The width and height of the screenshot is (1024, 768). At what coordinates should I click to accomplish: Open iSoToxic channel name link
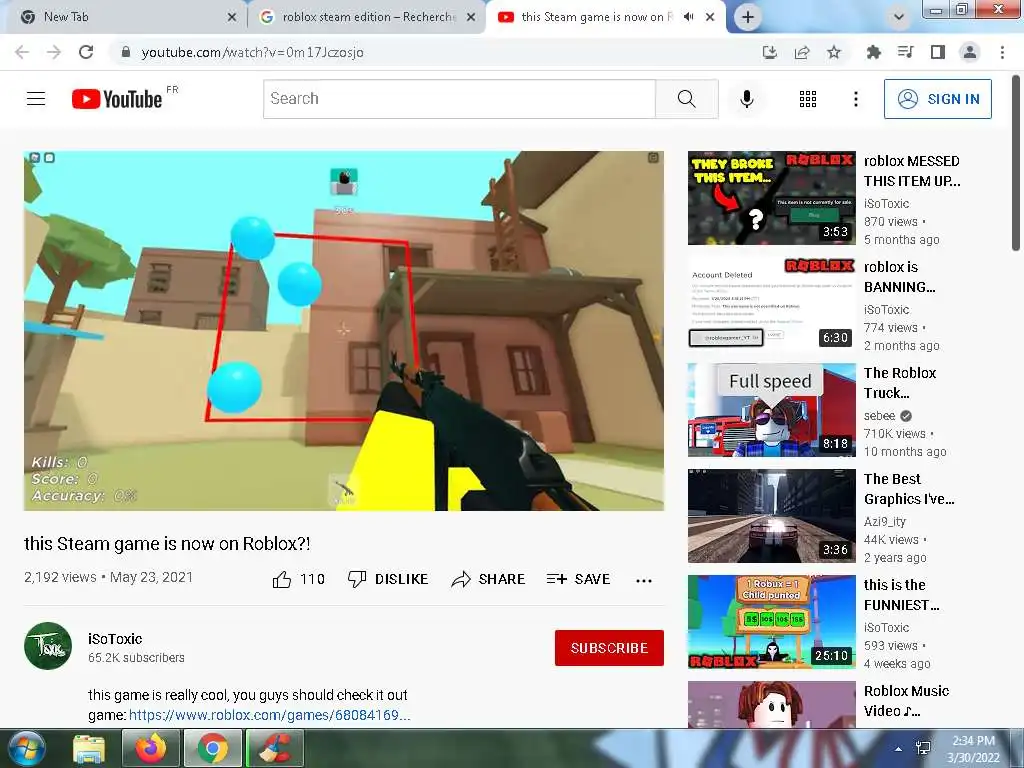click(x=115, y=639)
